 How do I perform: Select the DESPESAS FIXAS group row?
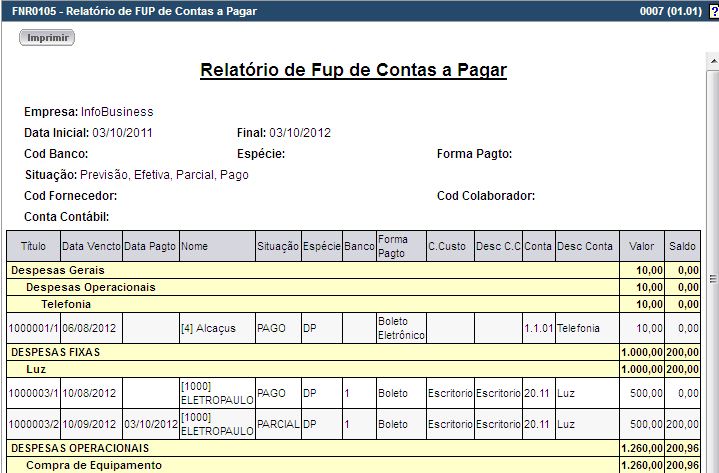(55, 352)
